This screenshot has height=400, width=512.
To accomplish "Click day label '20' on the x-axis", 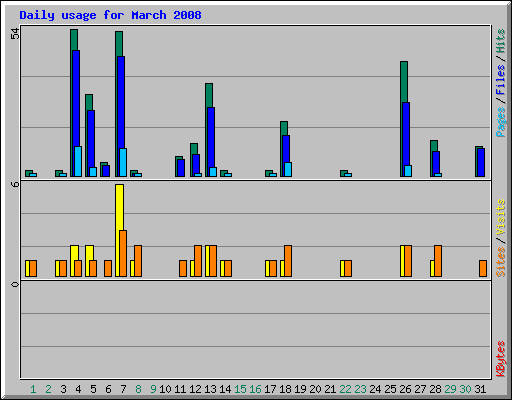I will 315,389.
